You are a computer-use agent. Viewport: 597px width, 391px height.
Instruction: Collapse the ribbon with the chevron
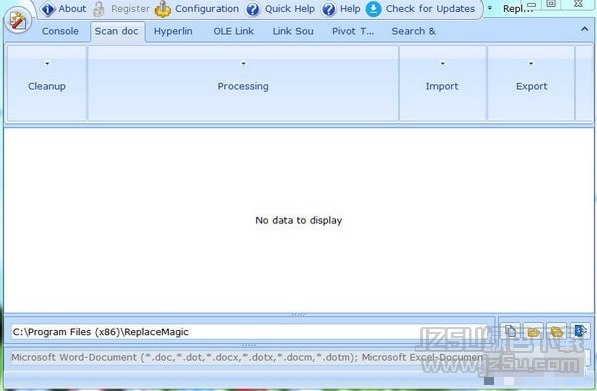coord(584,29)
